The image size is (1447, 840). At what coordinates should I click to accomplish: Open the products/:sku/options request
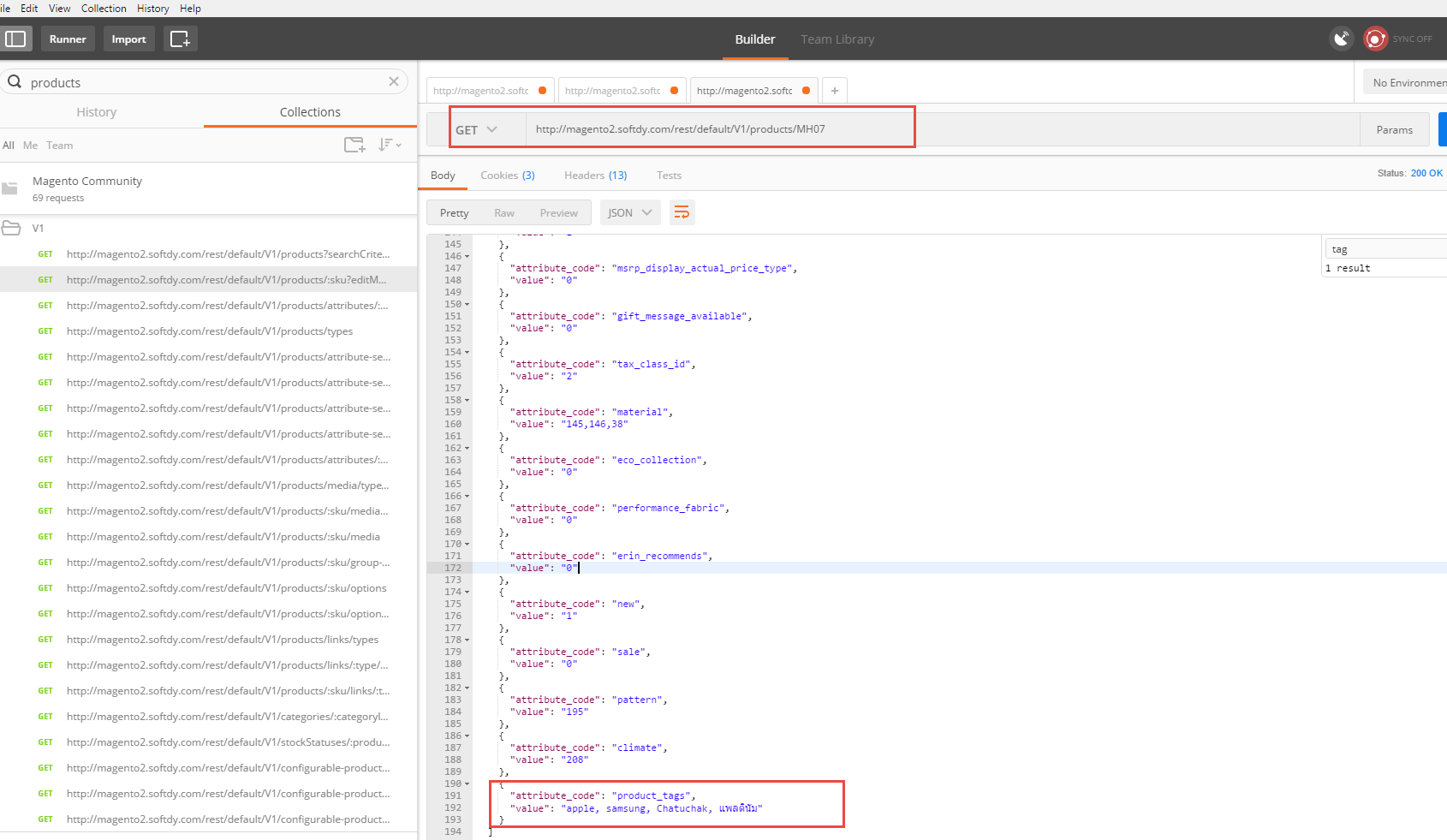pos(208,587)
